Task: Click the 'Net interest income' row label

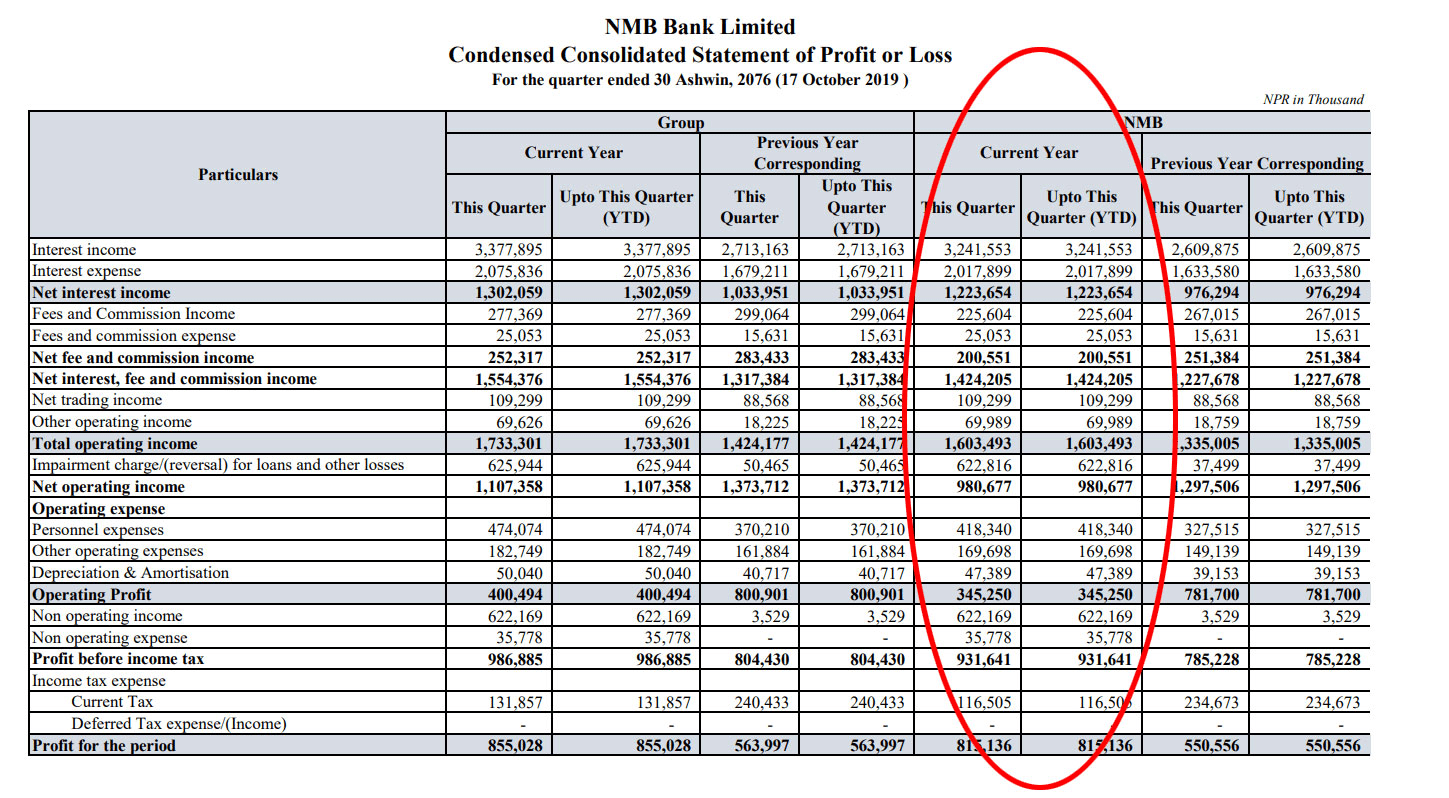Action: pyautogui.click(x=101, y=293)
